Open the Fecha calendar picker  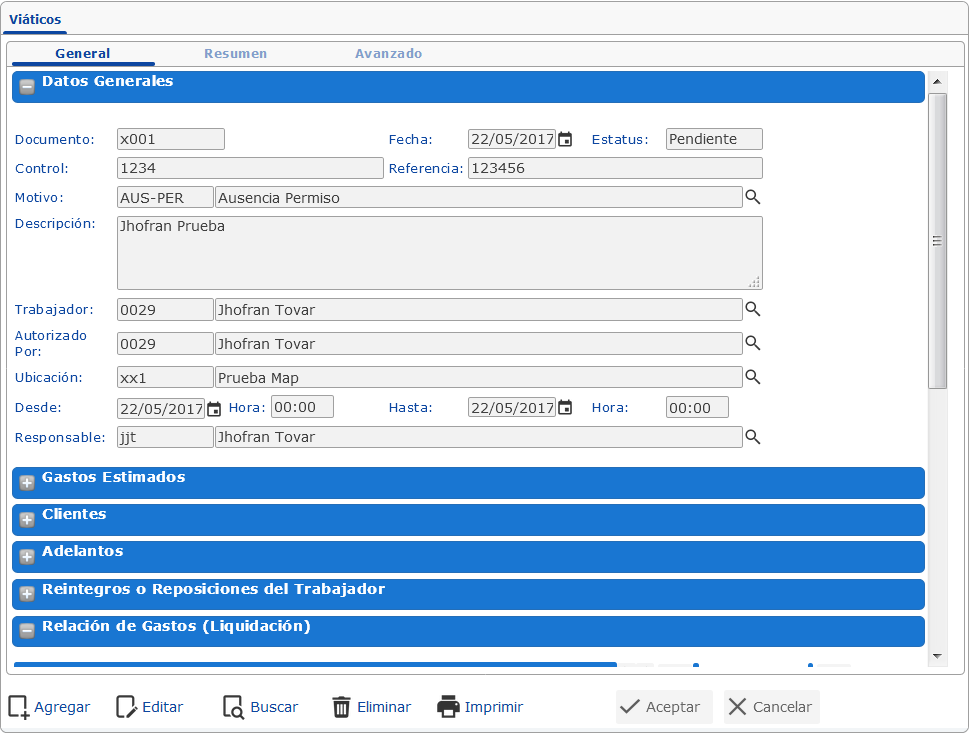(565, 140)
